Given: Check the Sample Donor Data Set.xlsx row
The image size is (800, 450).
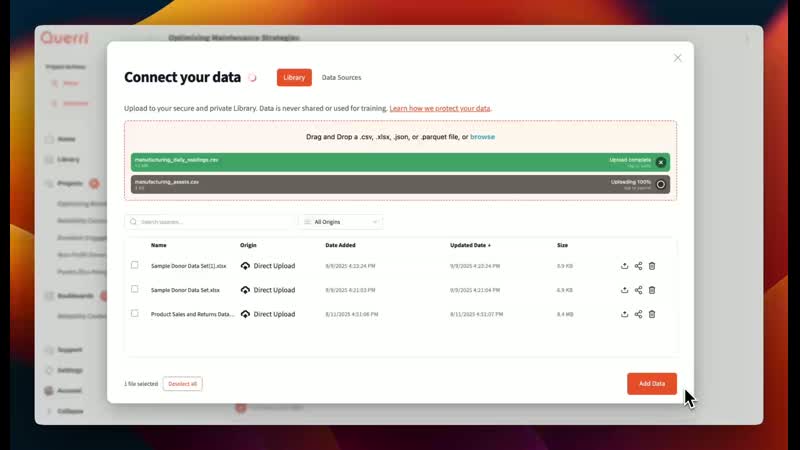Looking at the screenshot, I should coord(135,290).
